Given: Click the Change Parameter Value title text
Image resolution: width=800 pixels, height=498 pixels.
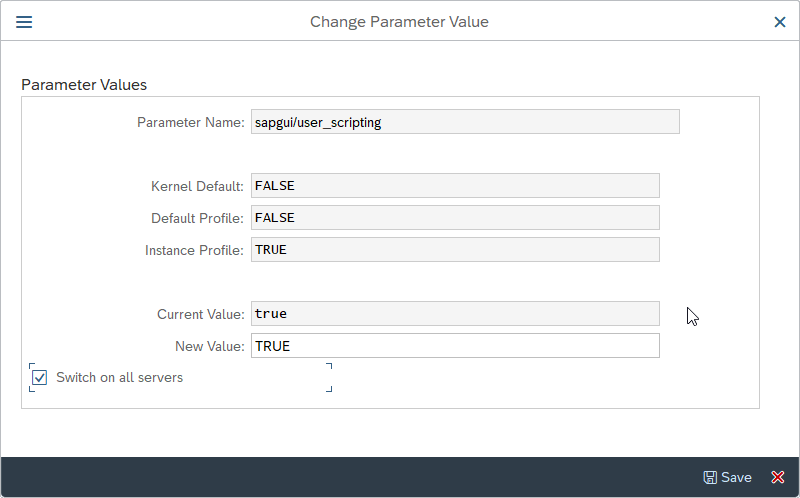Looking at the screenshot, I should pos(399,22).
